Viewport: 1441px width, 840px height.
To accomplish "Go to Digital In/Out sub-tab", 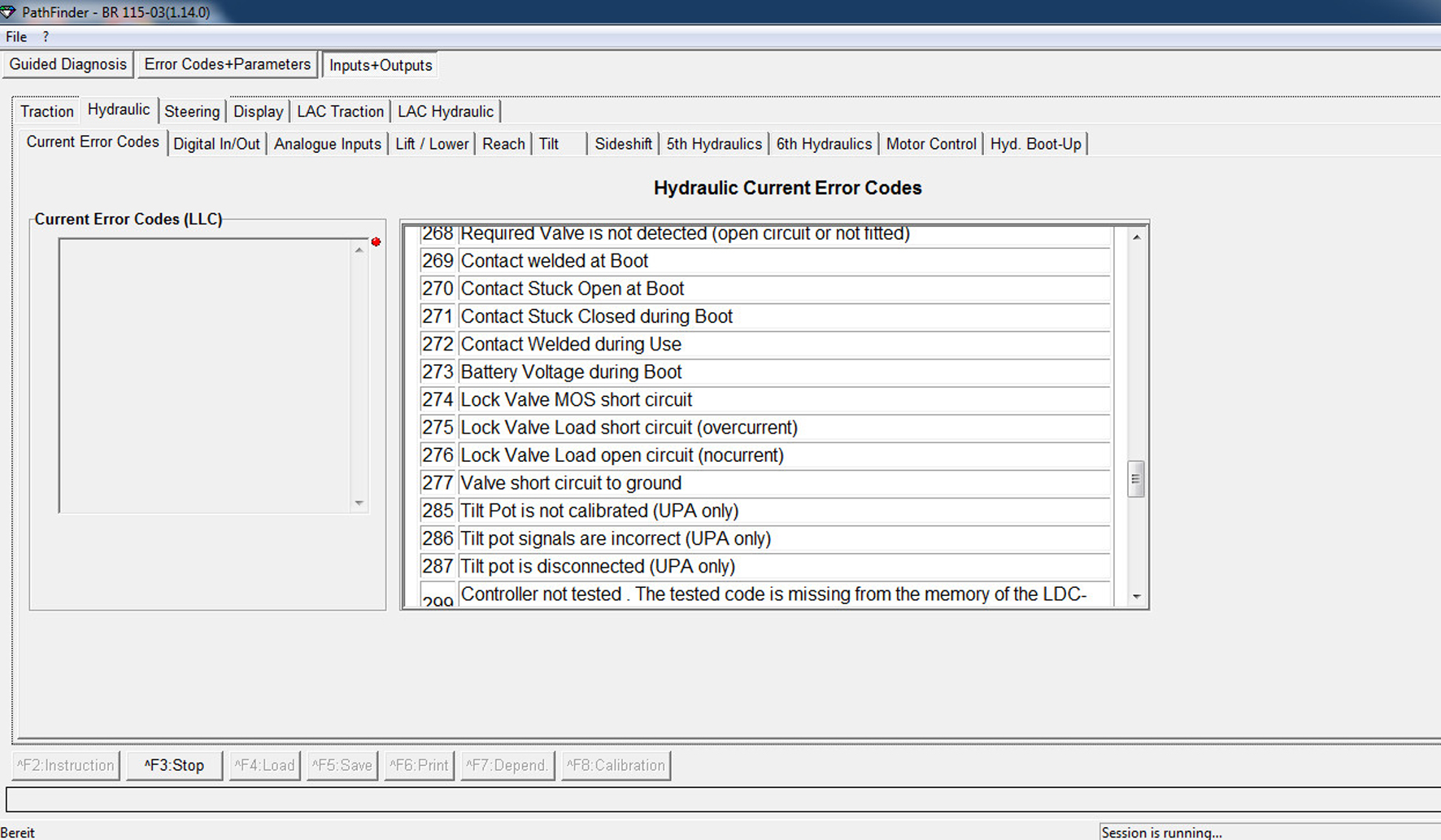I will 216,144.
